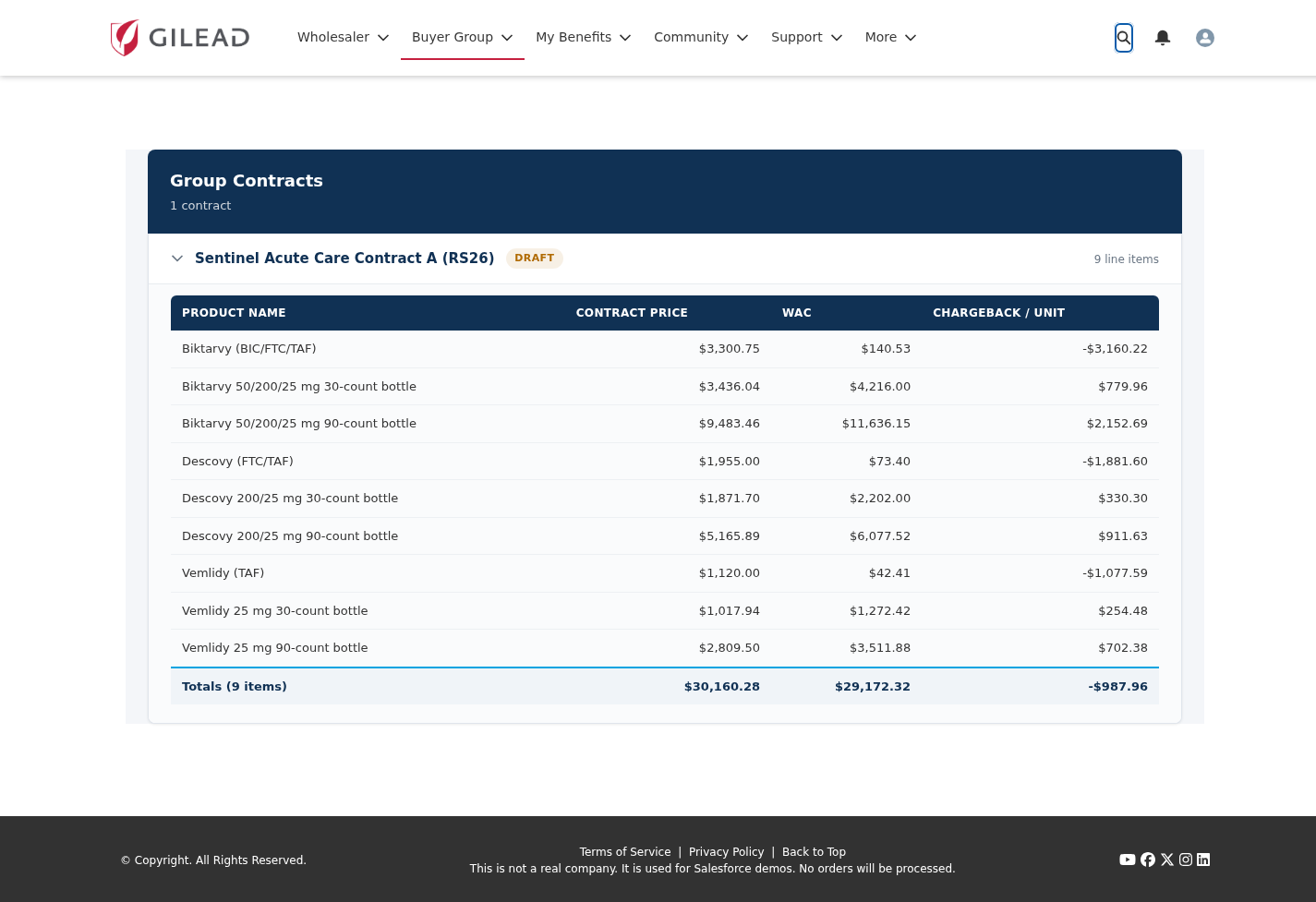Click the WAC column header
Screen dimensions: 1316x902
click(797, 313)
